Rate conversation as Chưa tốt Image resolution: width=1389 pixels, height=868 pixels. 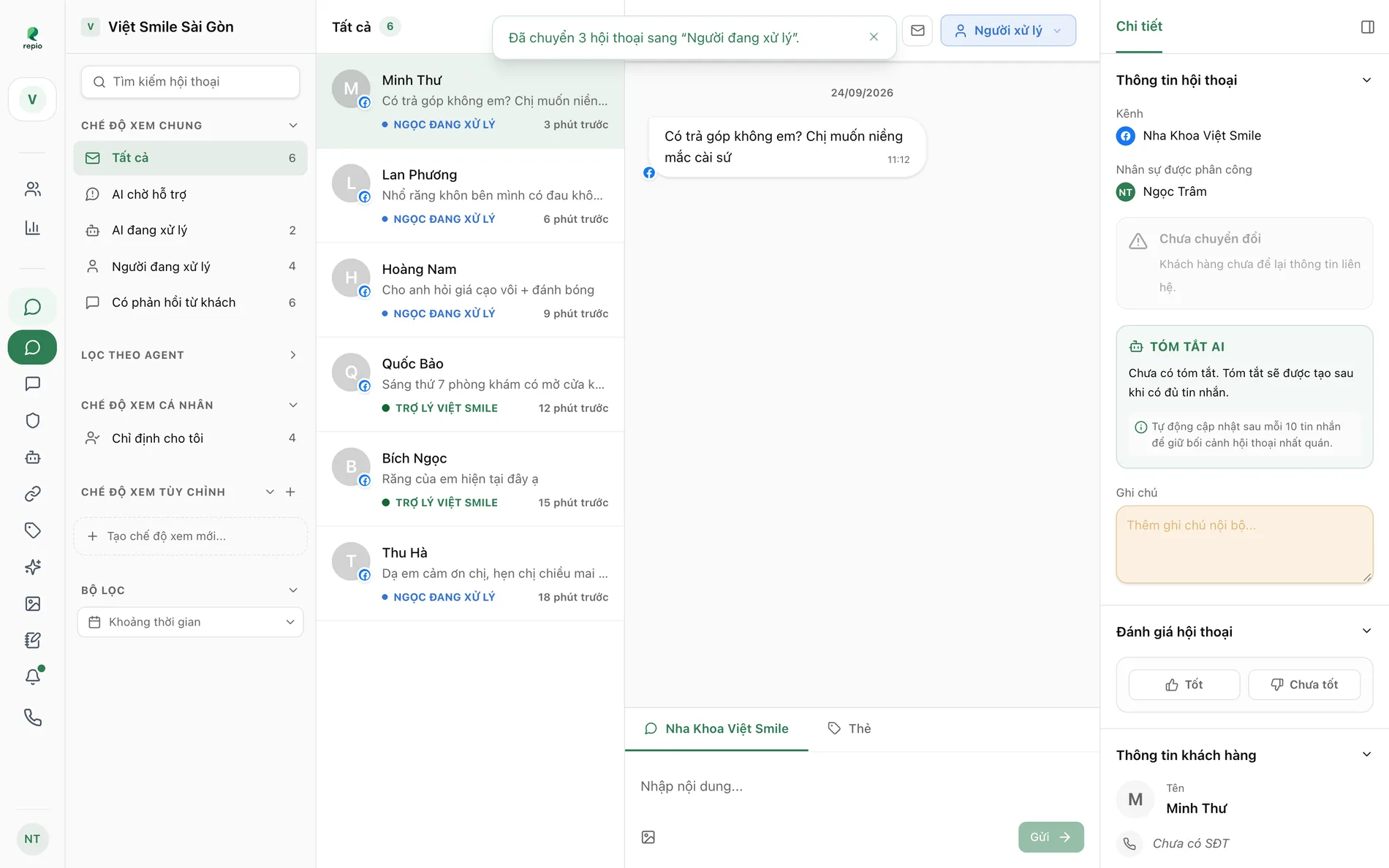click(x=1303, y=685)
